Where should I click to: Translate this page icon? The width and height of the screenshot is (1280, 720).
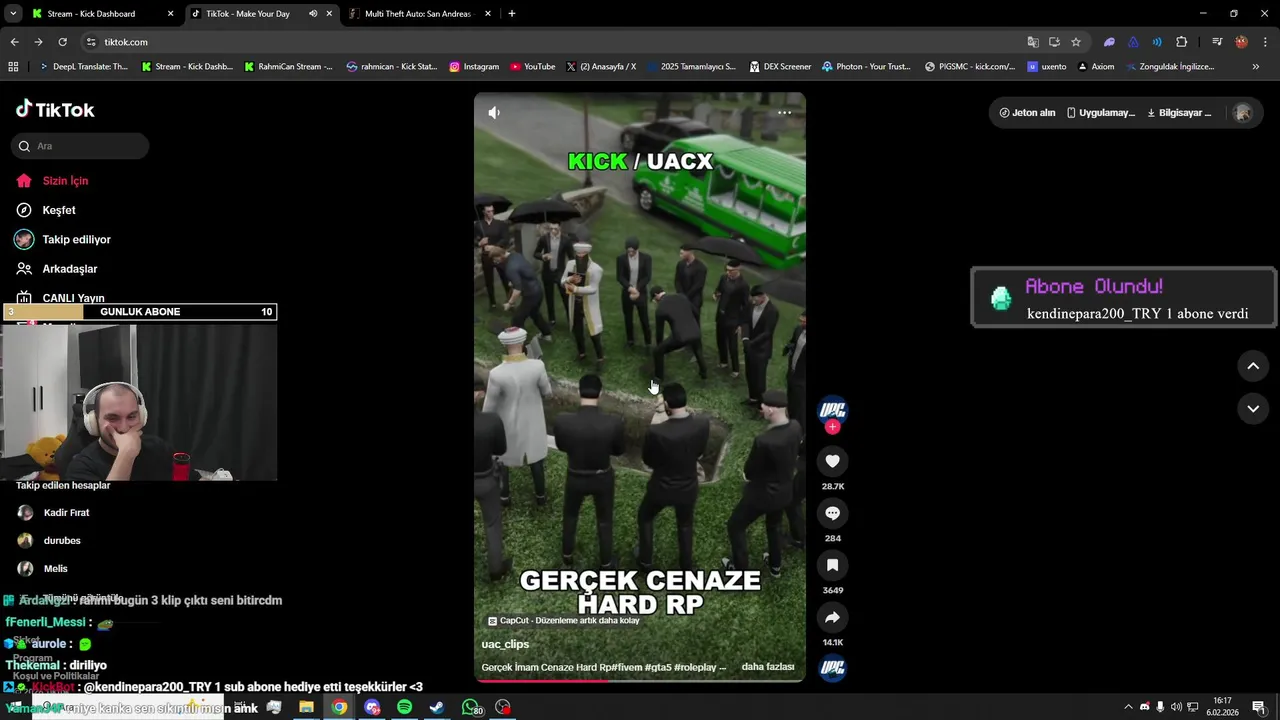(x=1033, y=42)
